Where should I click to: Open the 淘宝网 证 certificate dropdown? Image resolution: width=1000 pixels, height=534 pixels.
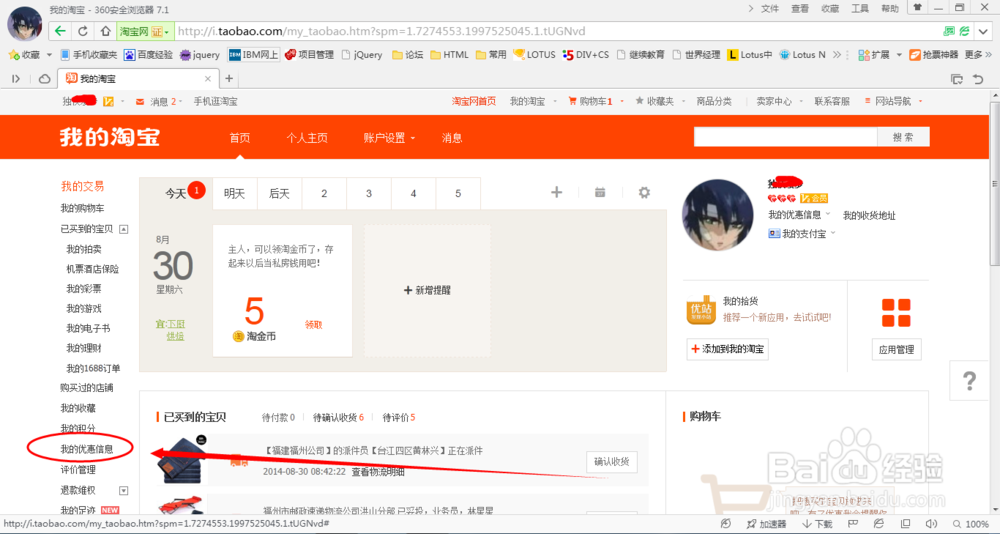[x=145, y=31]
